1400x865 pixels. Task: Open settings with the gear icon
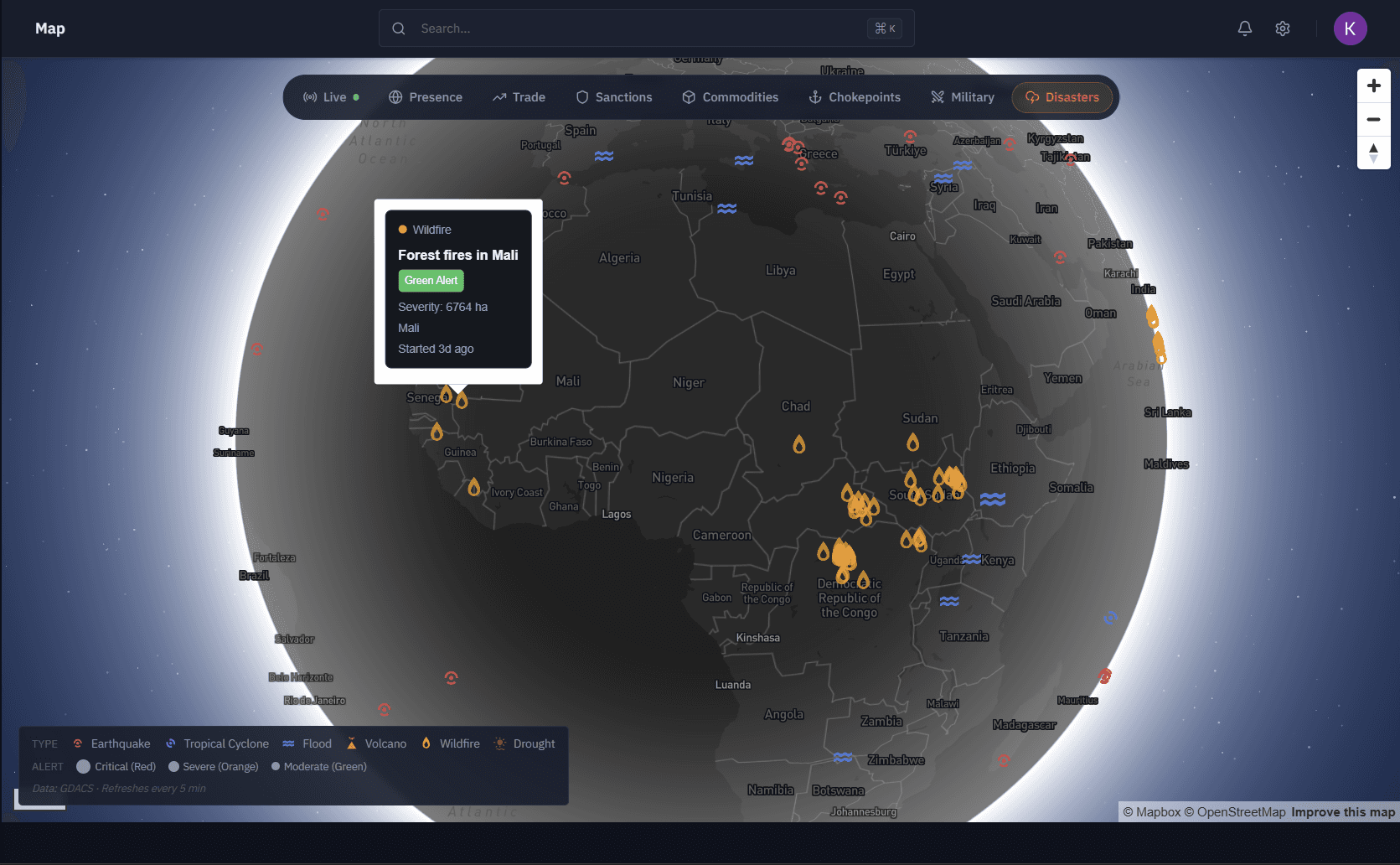pyautogui.click(x=1282, y=28)
